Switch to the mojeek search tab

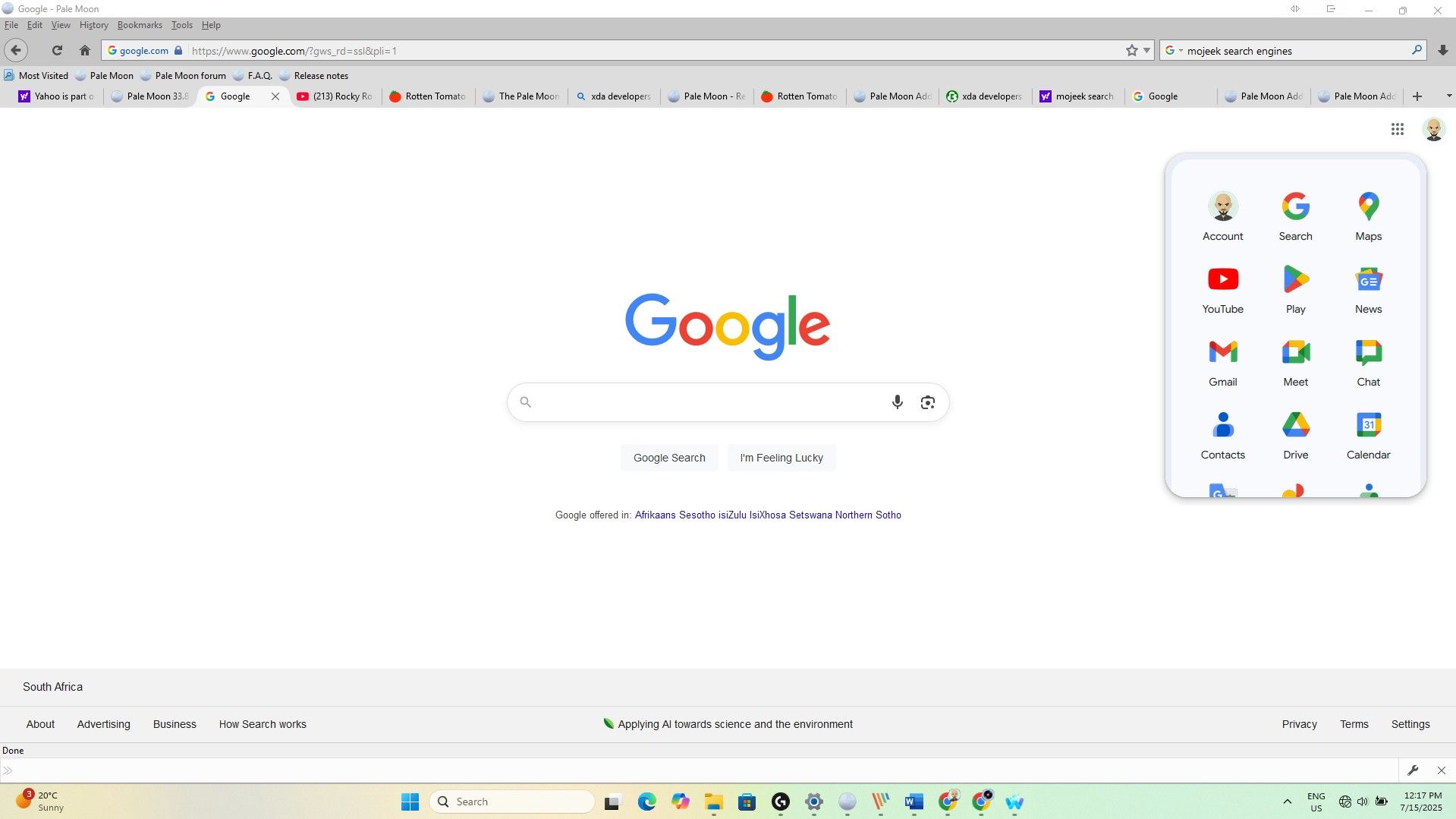tap(1077, 96)
